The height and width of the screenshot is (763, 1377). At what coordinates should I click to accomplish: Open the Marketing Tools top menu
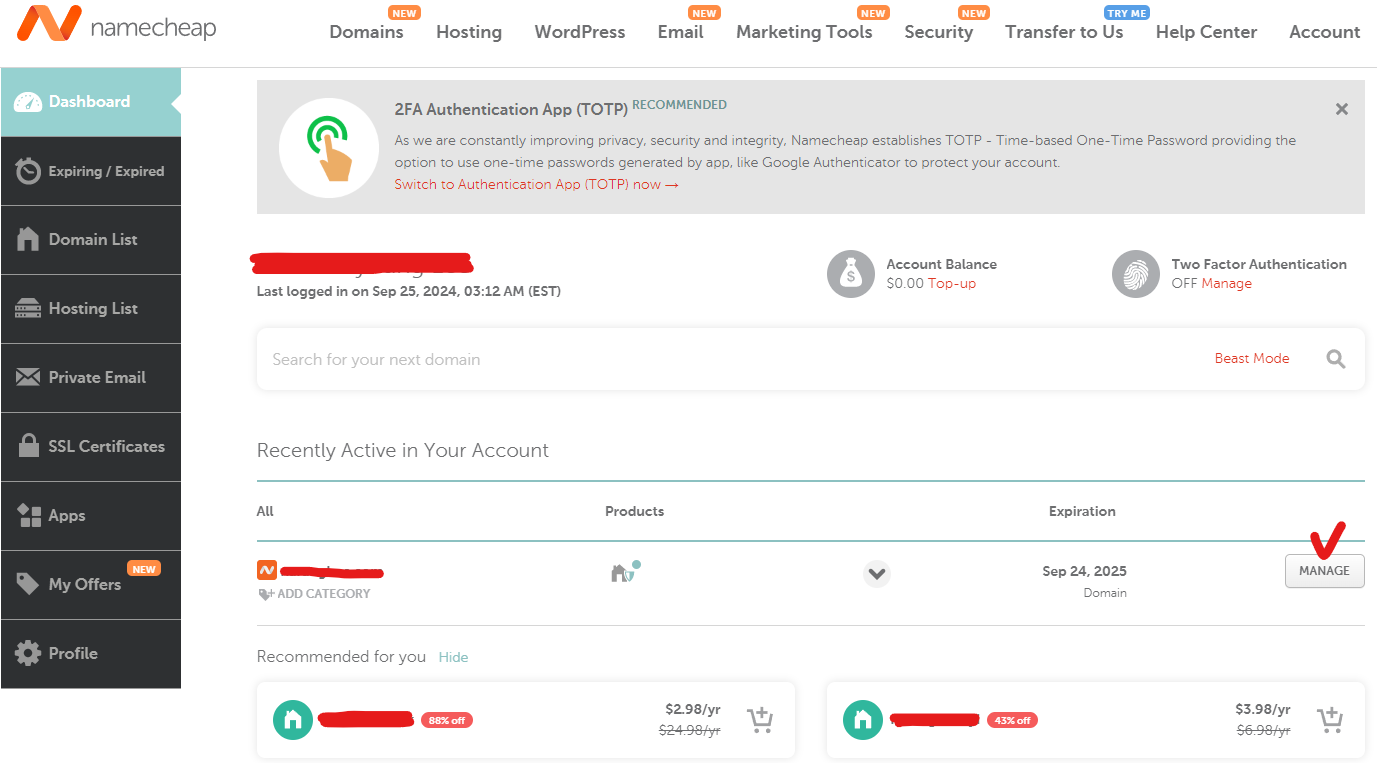[x=804, y=32]
